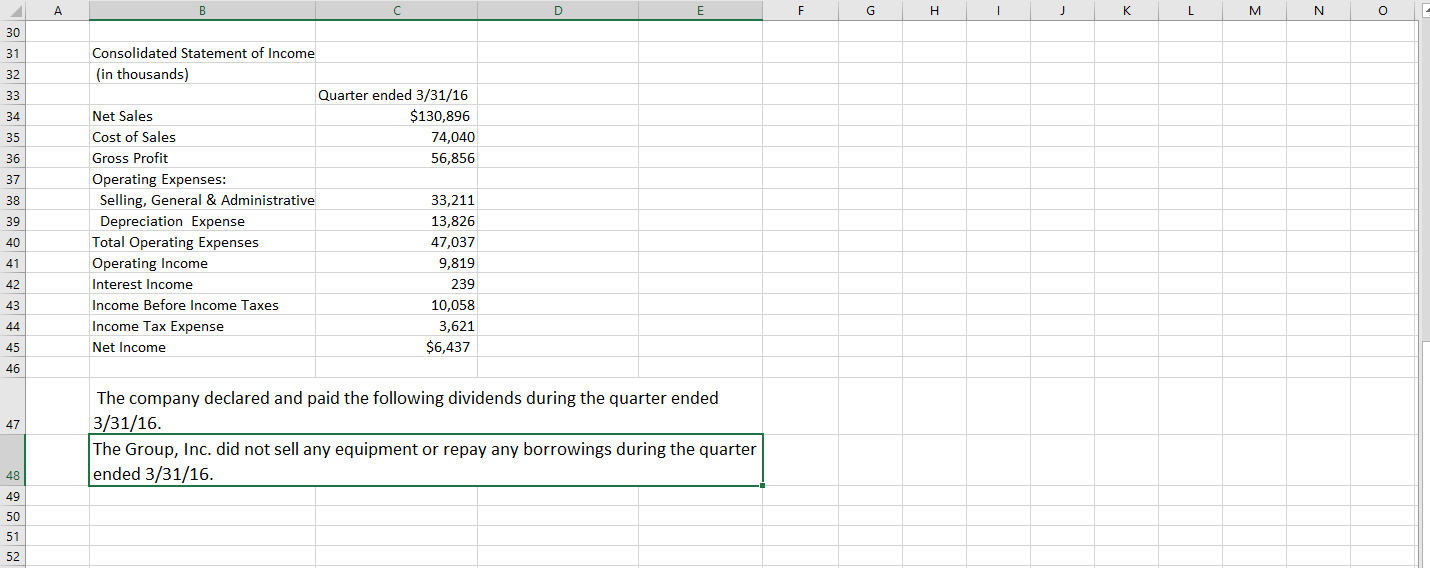
Task: Select column O header
Action: [1382, 10]
